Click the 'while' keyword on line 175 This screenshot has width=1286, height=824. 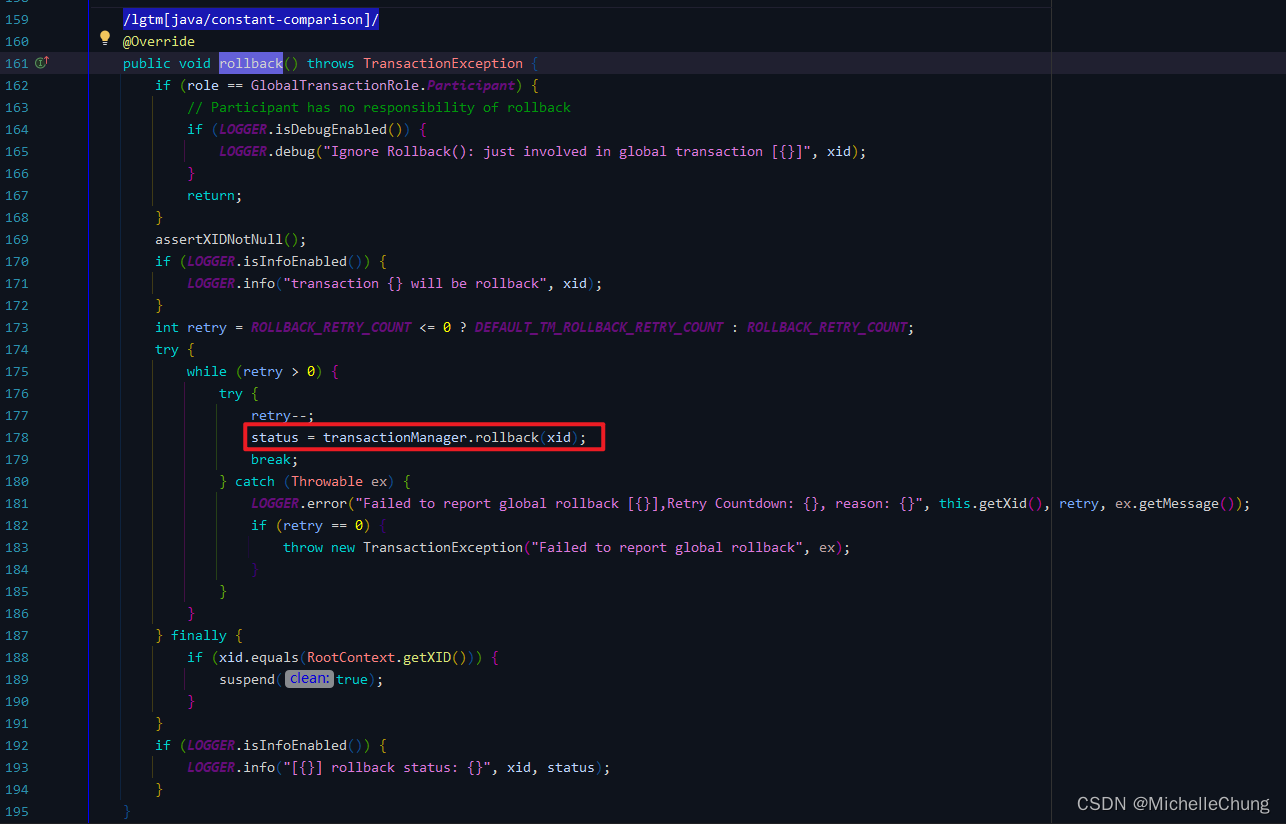pyautogui.click(x=207, y=371)
